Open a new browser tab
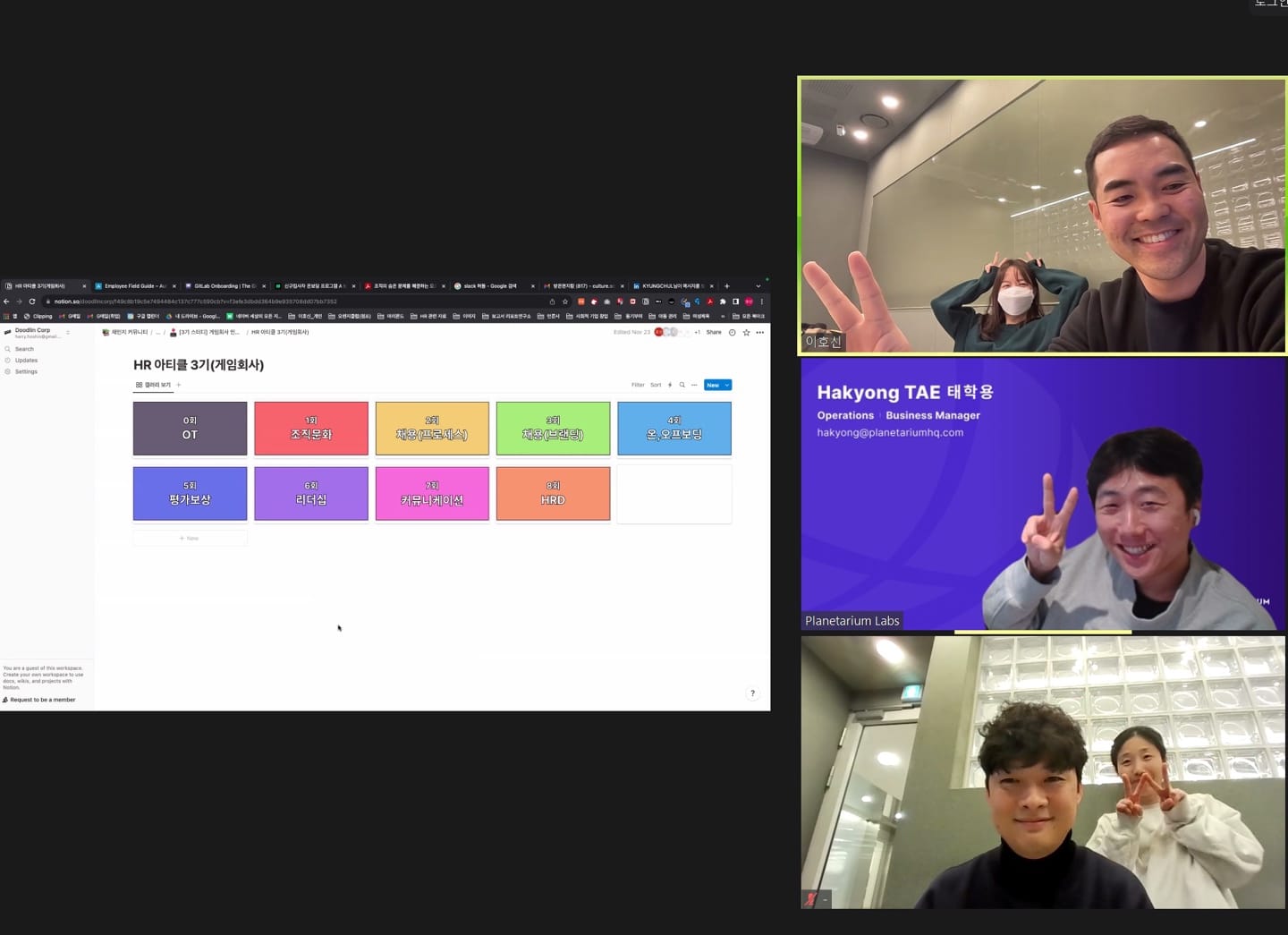 (x=727, y=286)
